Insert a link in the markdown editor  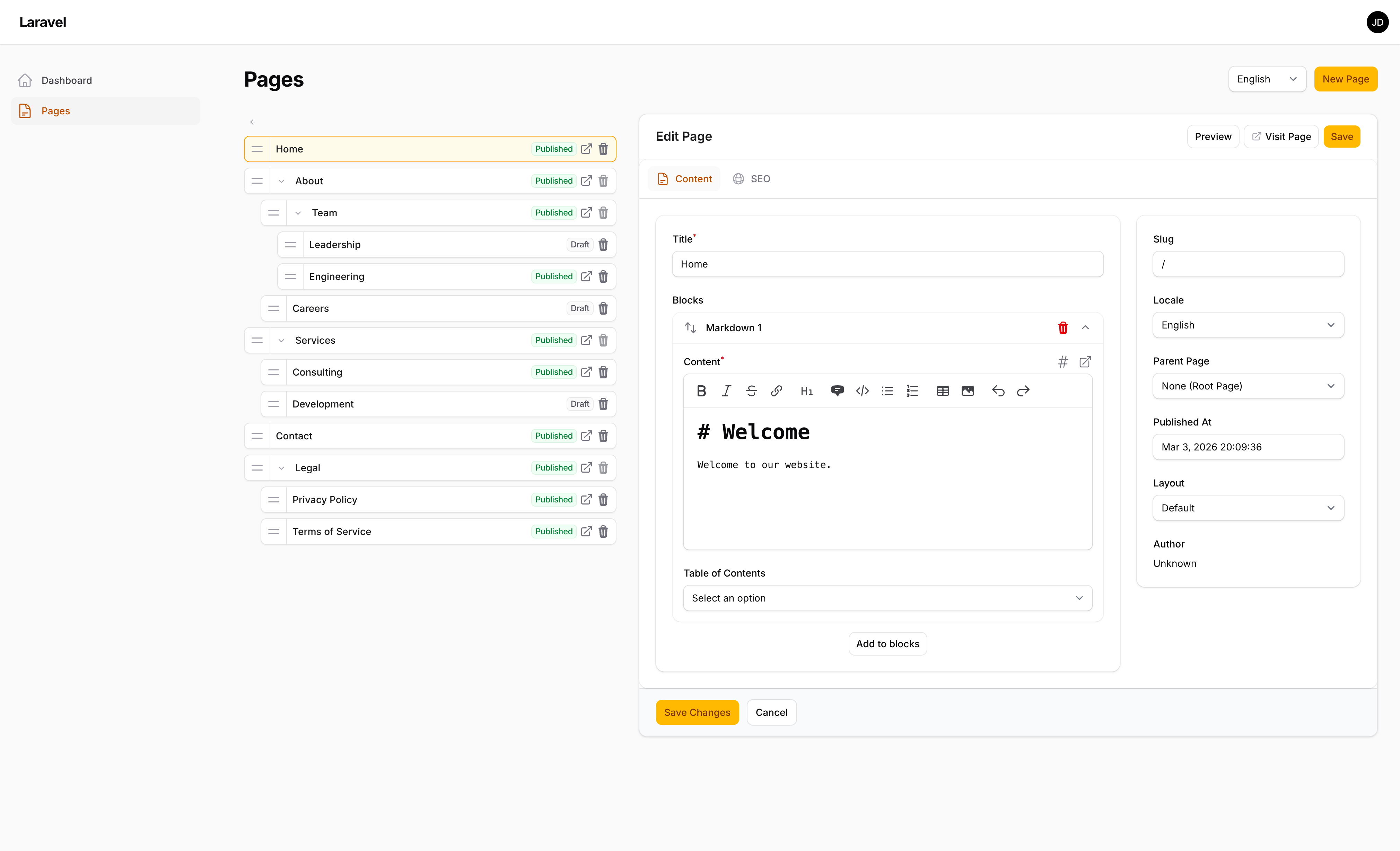click(776, 391)
